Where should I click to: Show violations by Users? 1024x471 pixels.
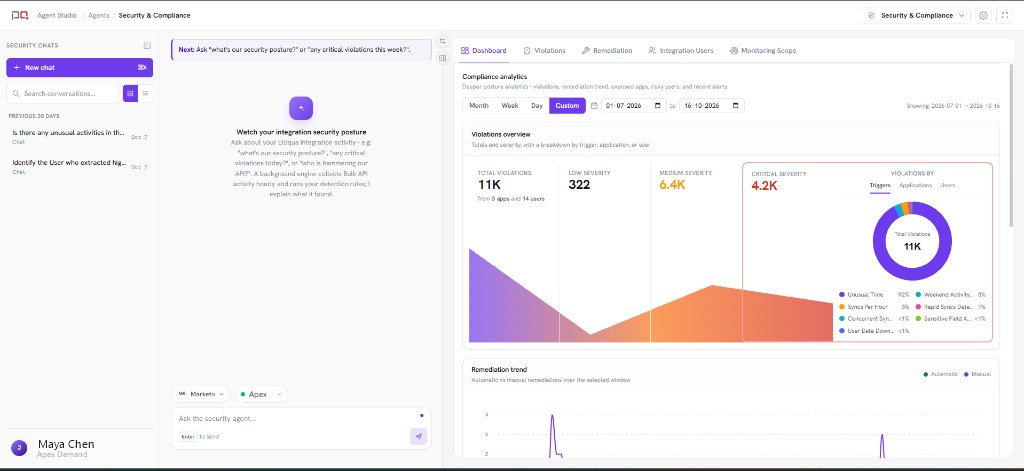click(948, 186)
